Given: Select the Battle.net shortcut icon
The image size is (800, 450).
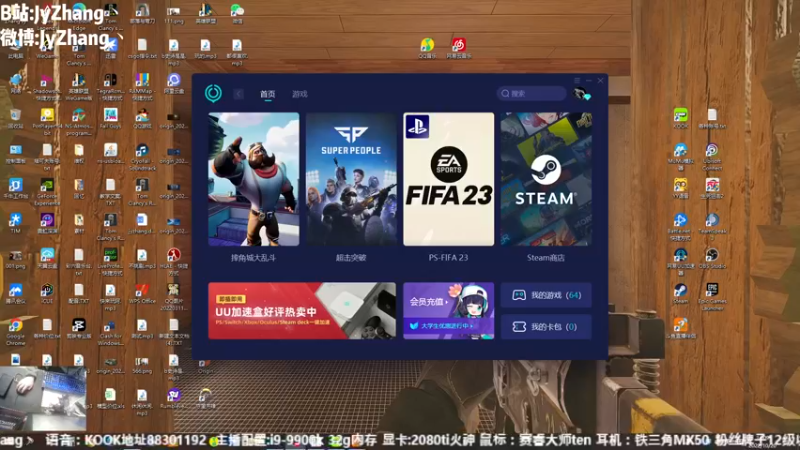Looking at the screenshot, I should click(x=681, y=227).
